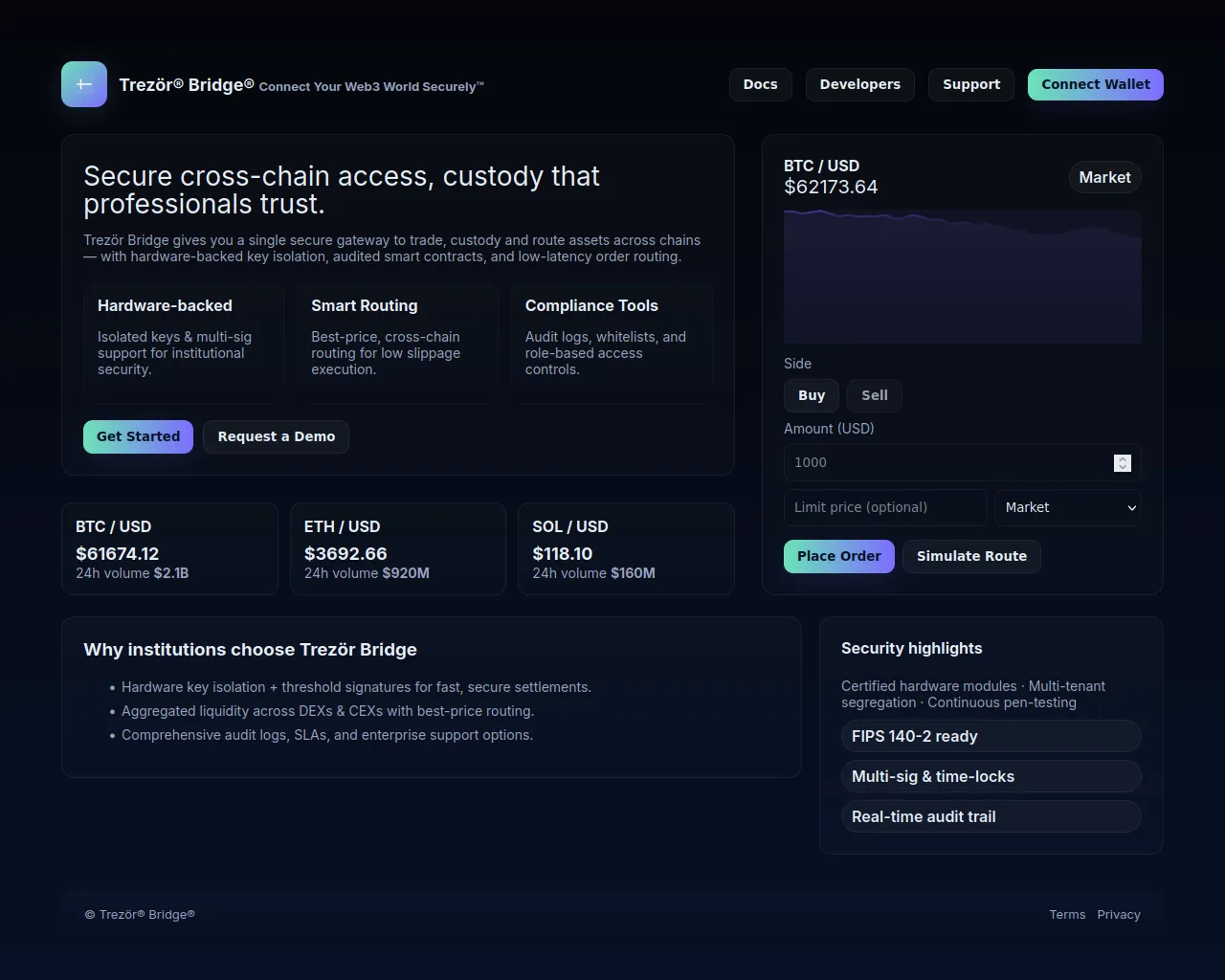The width and height of the screenshot is (1225, 980).
Task: Click the Trezör® Bridge® brand title
Action: 187,84
